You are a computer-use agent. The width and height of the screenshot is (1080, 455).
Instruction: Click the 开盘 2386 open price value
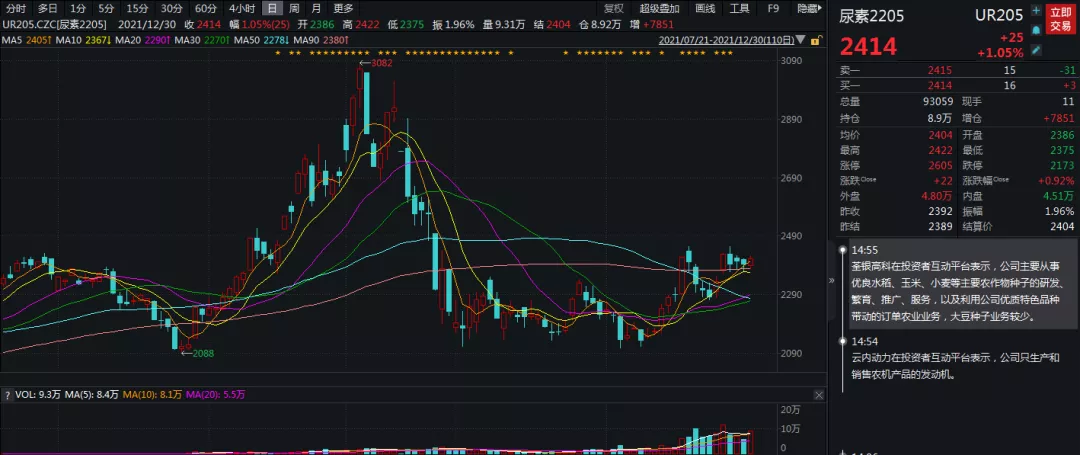(1062, 135)
